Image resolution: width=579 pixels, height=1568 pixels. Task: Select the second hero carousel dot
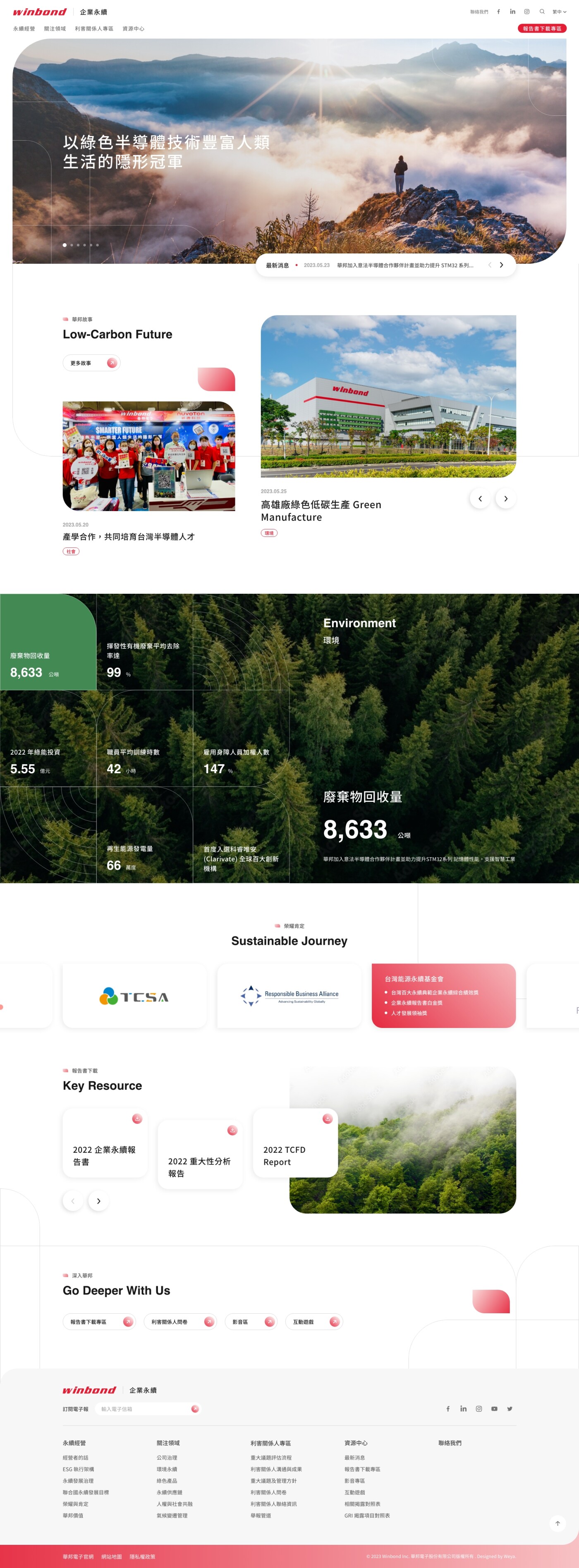pyautogui.click(x=72, y=245)
